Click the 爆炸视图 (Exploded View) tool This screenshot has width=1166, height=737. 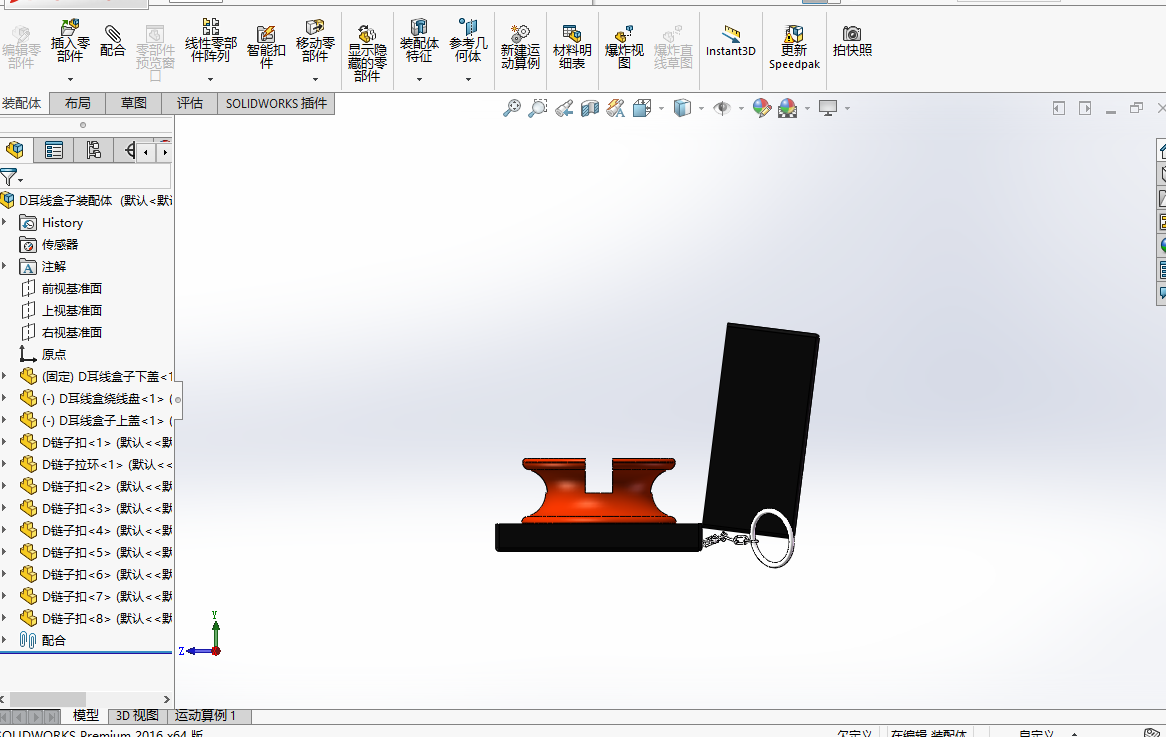624,46
